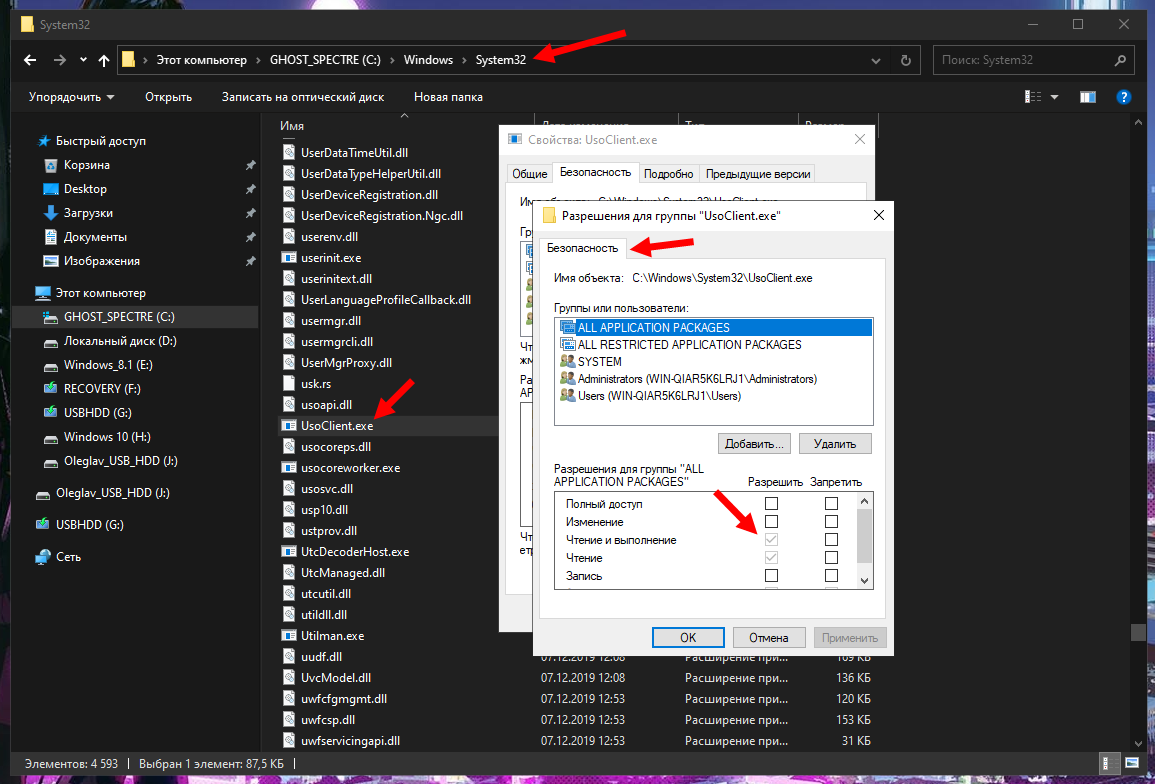Go forward using the Explorer forward arrow

coord(60,60)
